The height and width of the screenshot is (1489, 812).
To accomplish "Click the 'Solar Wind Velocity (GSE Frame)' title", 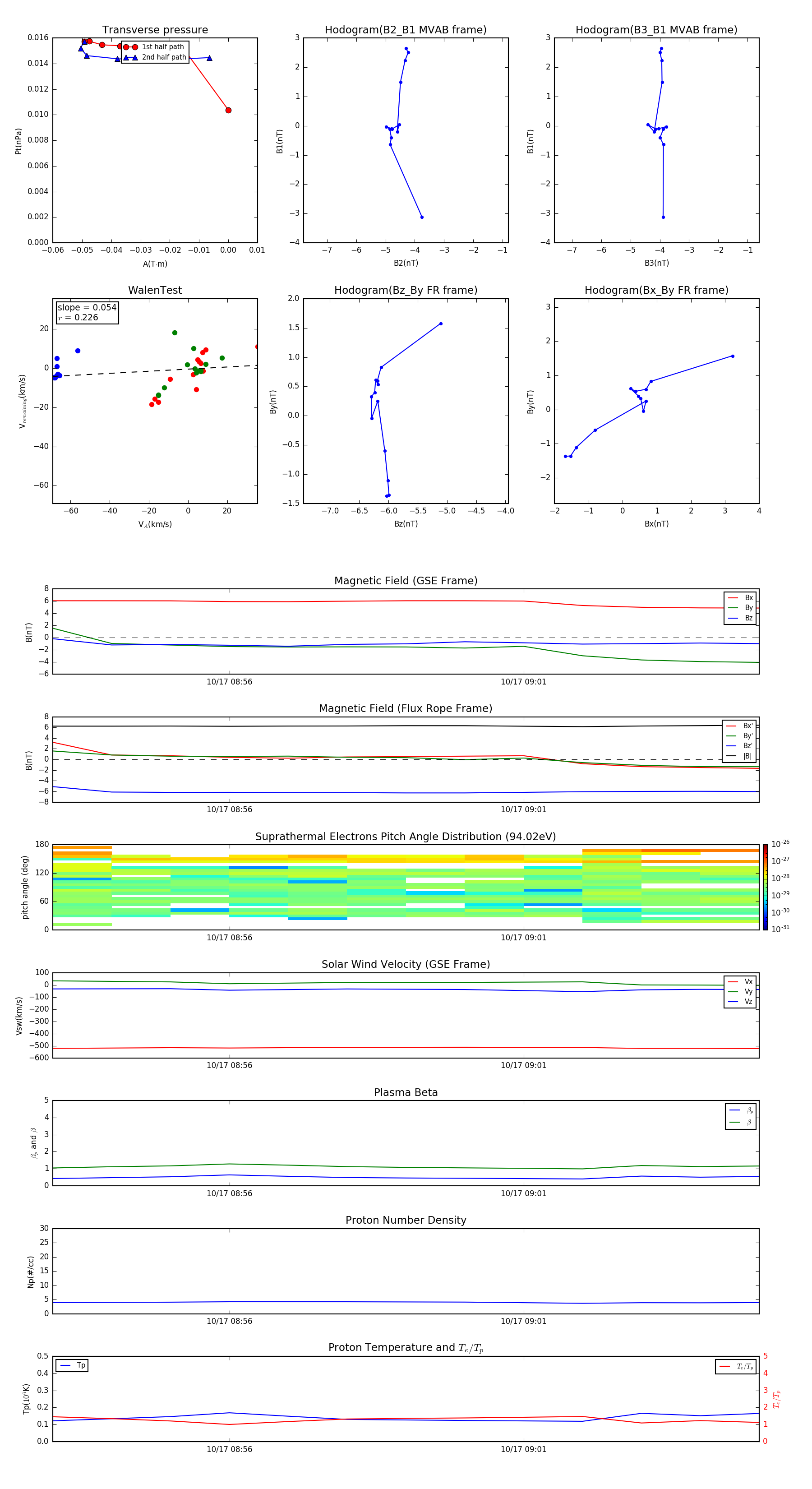I will (x=406, y=964).
